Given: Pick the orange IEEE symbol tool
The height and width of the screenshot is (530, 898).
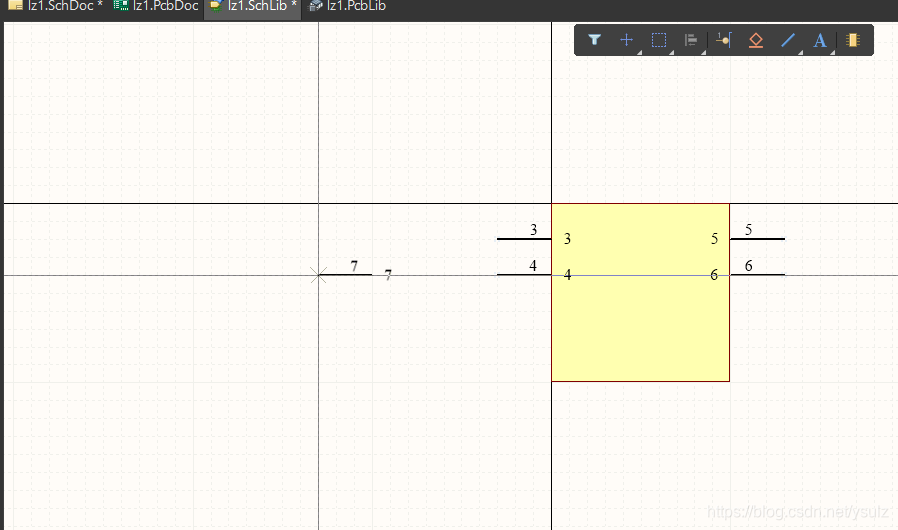Looking at the screenshot, I should 756,40.
